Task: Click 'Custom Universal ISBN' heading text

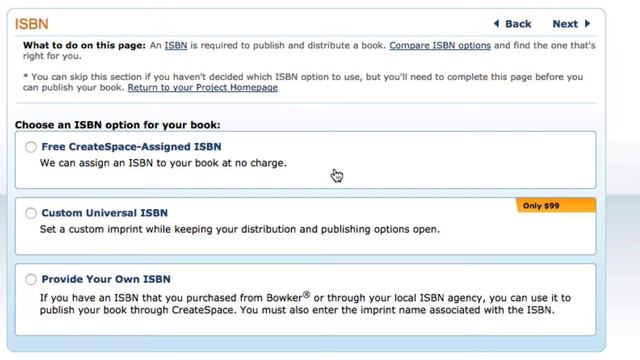Action: [104, 213]
